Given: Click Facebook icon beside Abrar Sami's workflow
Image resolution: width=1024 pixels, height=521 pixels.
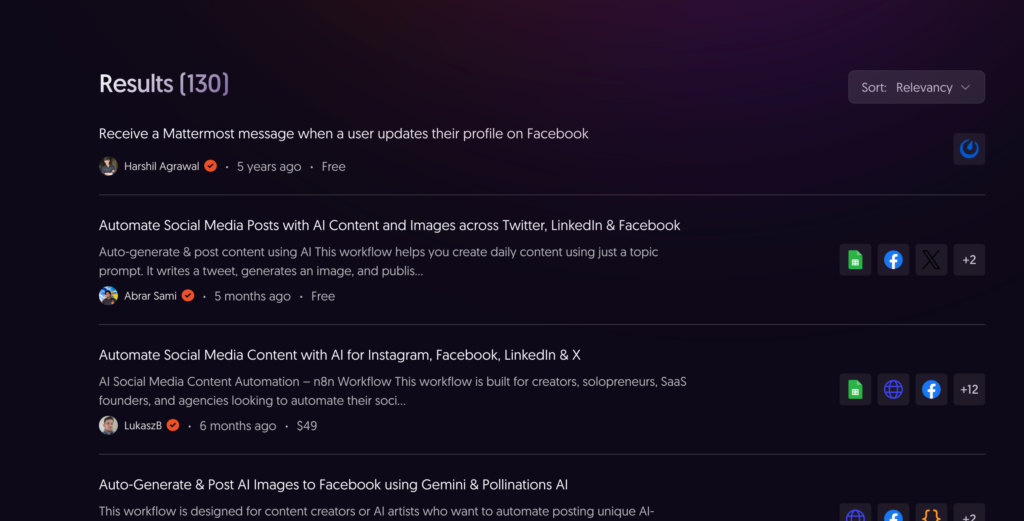Looking at the screenshot, I should (893, 260).
